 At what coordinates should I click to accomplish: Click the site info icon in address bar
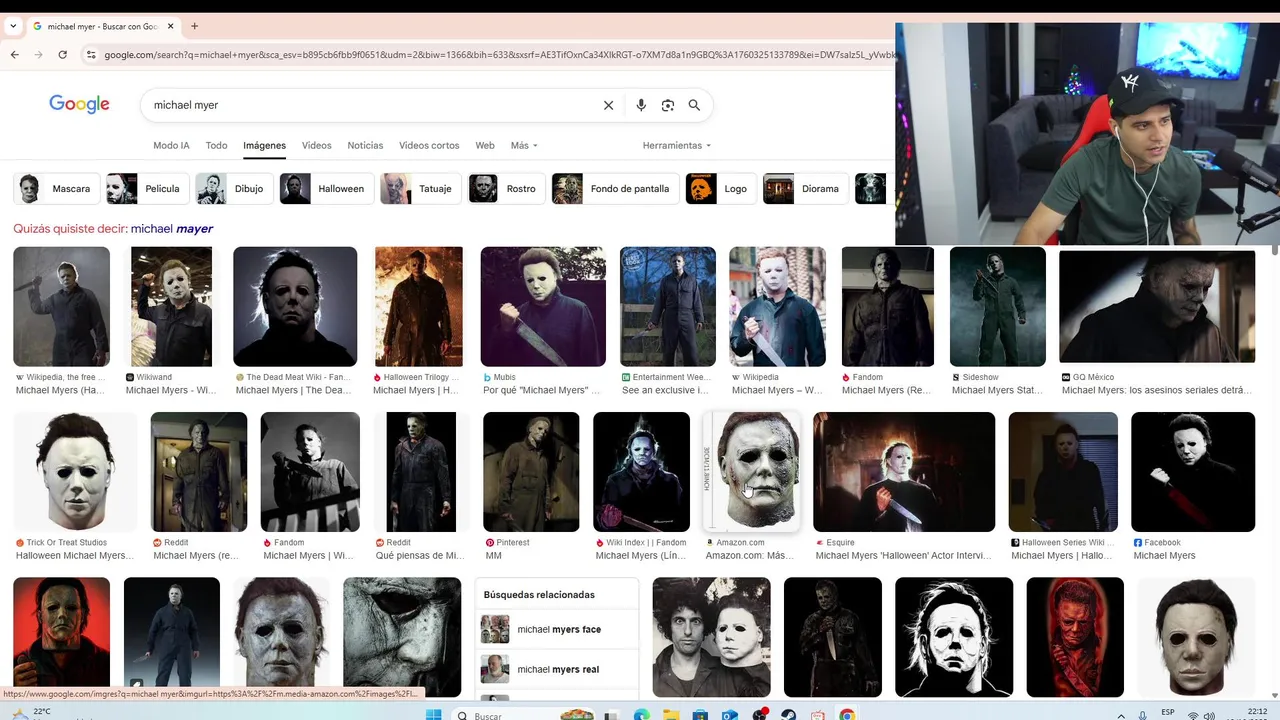[x=90, y=54]
